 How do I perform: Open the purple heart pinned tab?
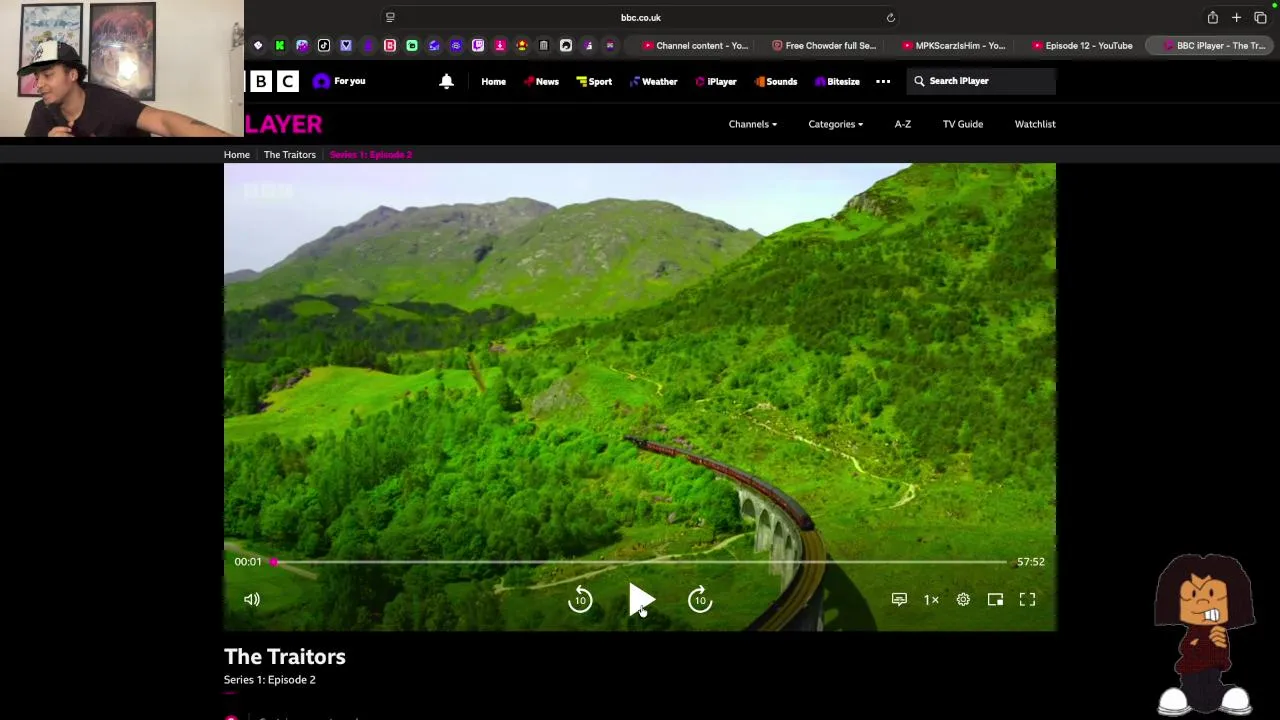(346, 45)
